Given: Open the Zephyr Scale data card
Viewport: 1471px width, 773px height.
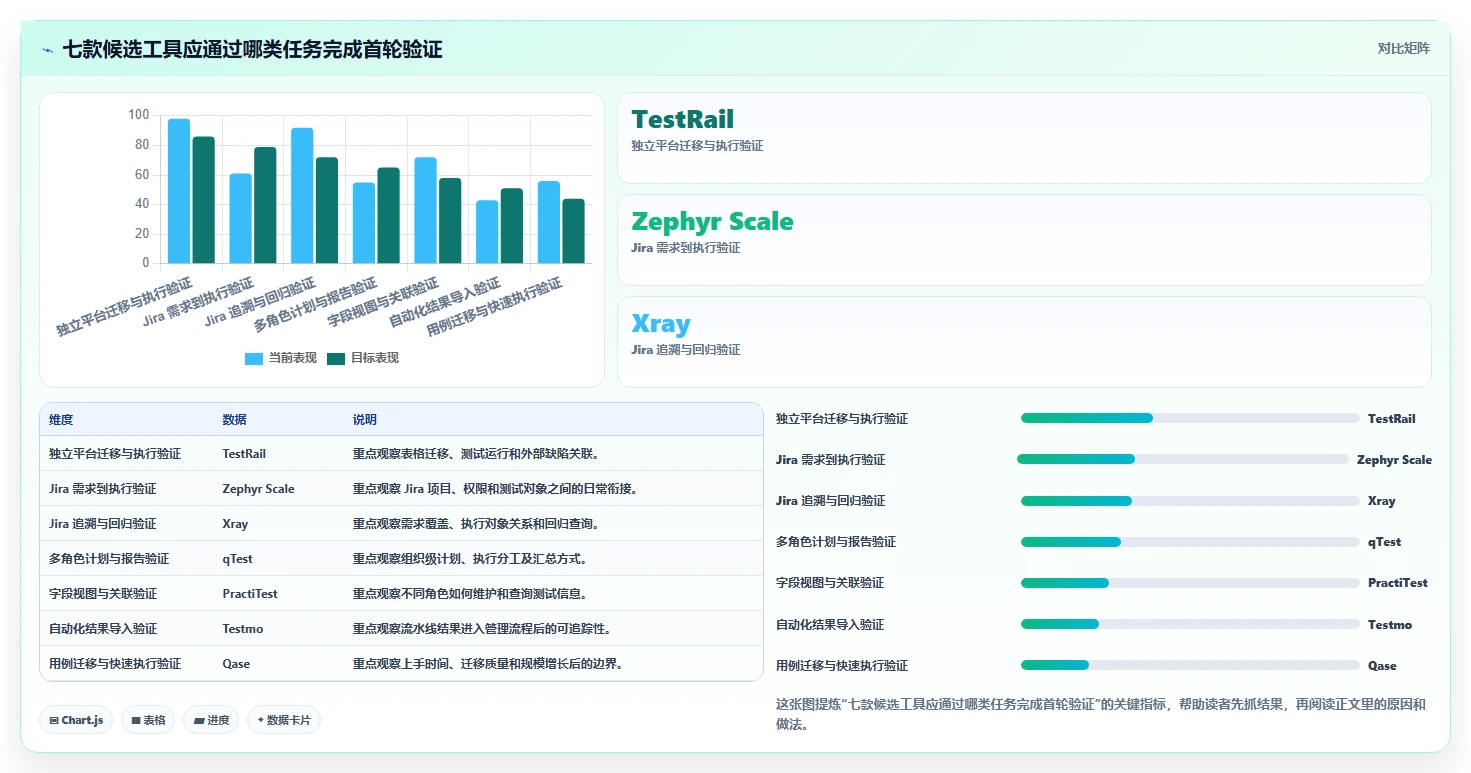Looking at the screenshot, I should coord(1024,240).
